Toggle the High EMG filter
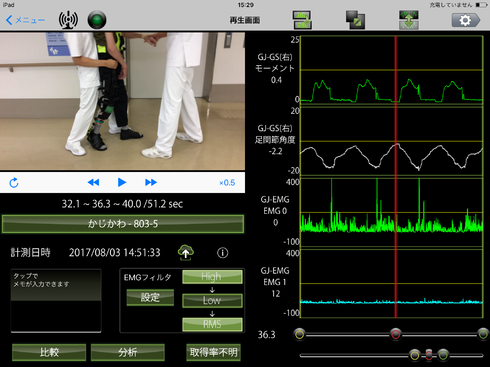Viewport: 490px width, 367px height. [212, 277]
